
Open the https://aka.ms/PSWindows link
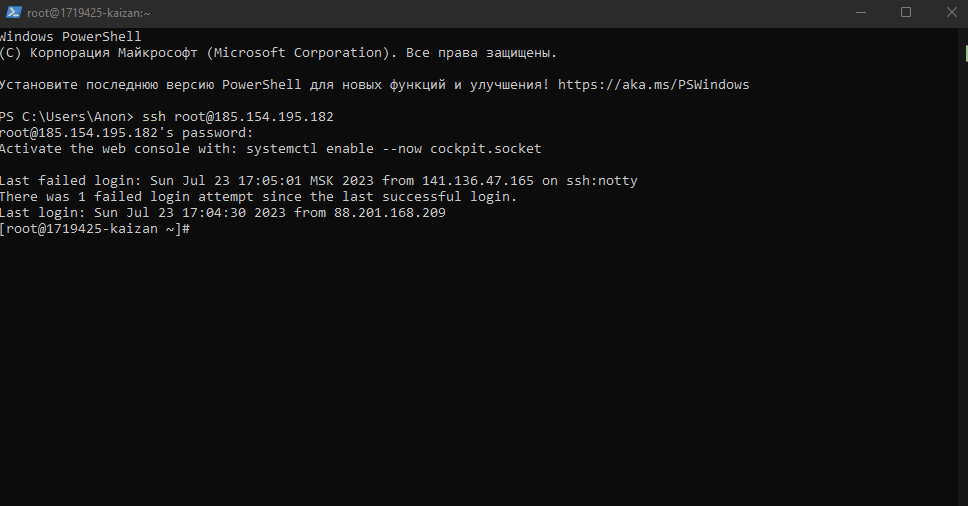tap(653, 85)
